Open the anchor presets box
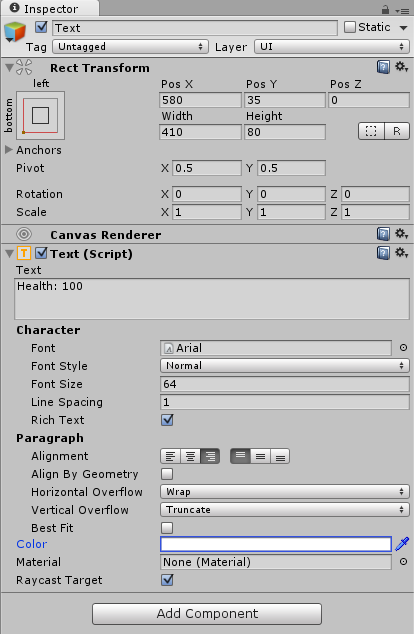 click(x=40, y=116)
